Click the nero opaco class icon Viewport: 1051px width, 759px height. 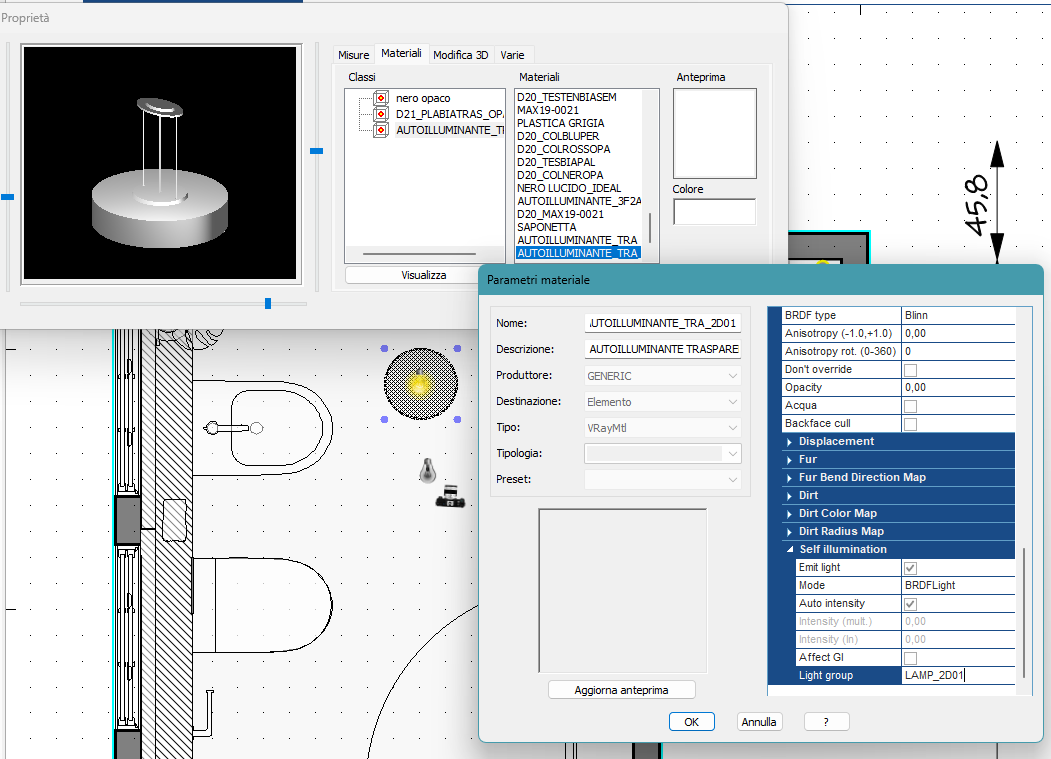click(x=381, y=98)
